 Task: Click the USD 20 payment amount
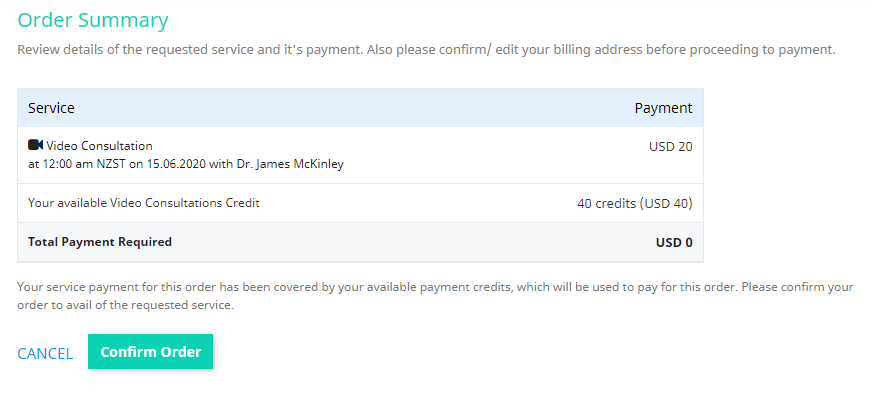[670, 147]
